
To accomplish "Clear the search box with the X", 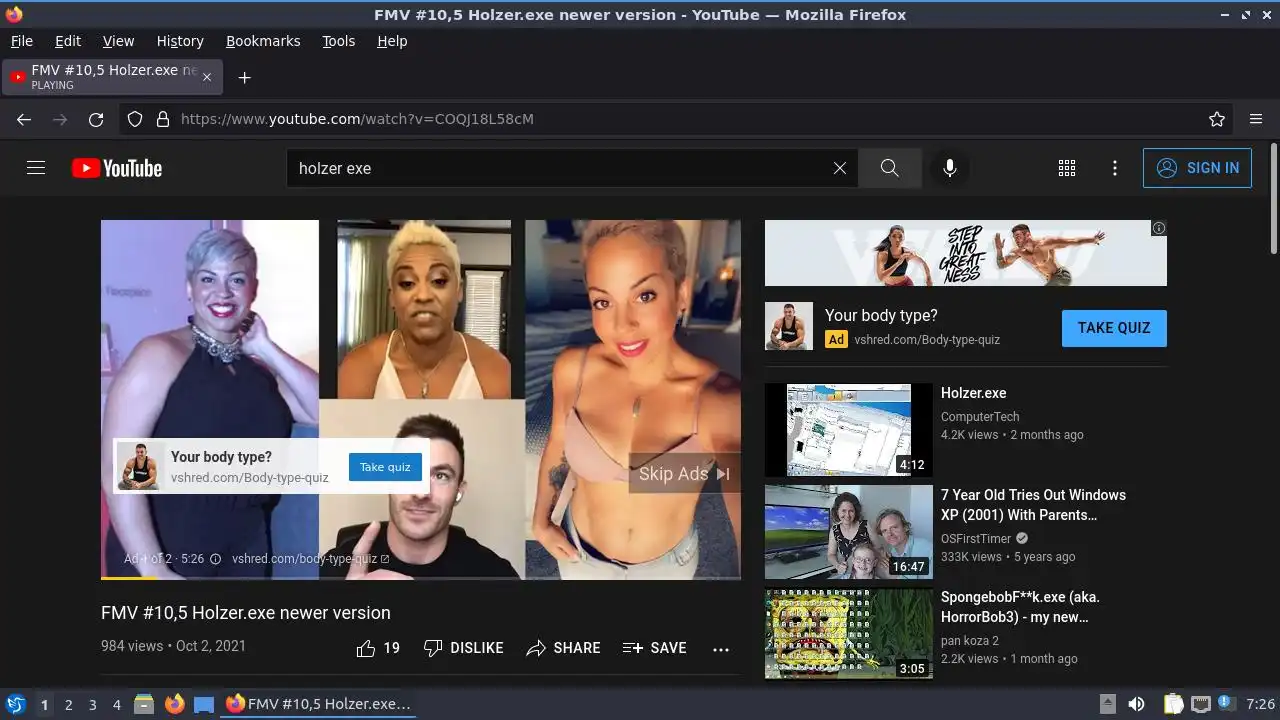I will [840, 168].
